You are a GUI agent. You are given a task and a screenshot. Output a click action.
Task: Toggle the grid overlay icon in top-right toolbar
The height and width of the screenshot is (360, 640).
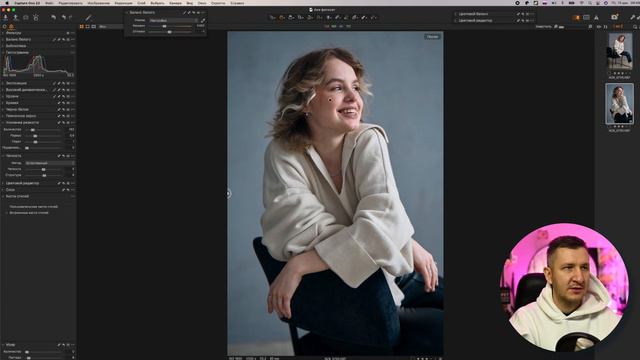(587, 18)
